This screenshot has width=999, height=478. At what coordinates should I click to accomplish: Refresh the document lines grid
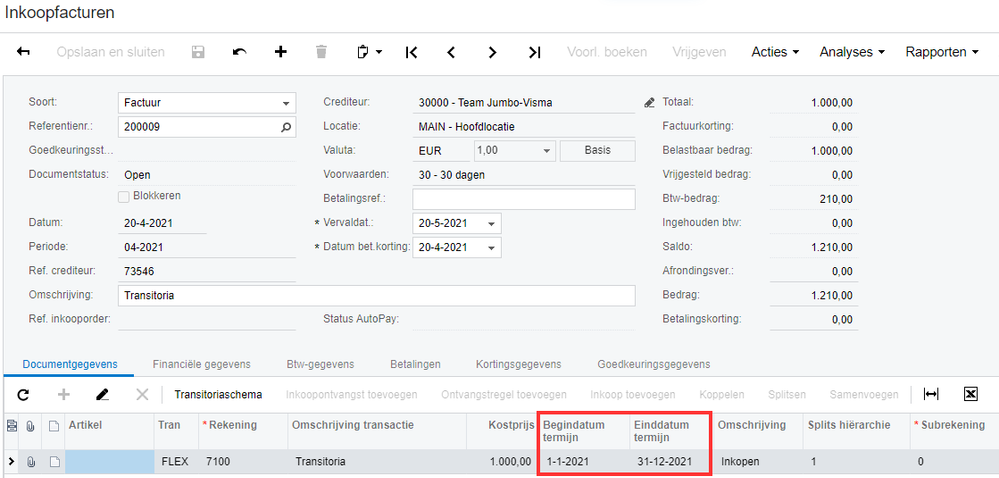[x=23, y=395]
